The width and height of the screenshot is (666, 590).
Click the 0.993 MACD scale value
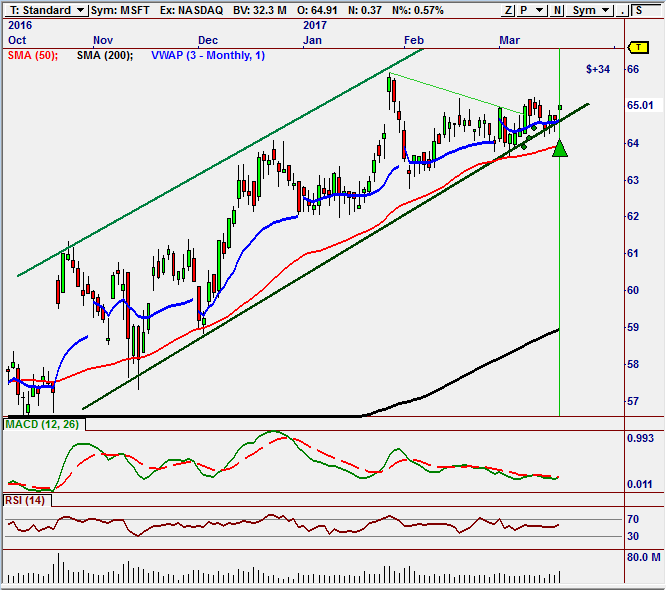tap(640, 438)
